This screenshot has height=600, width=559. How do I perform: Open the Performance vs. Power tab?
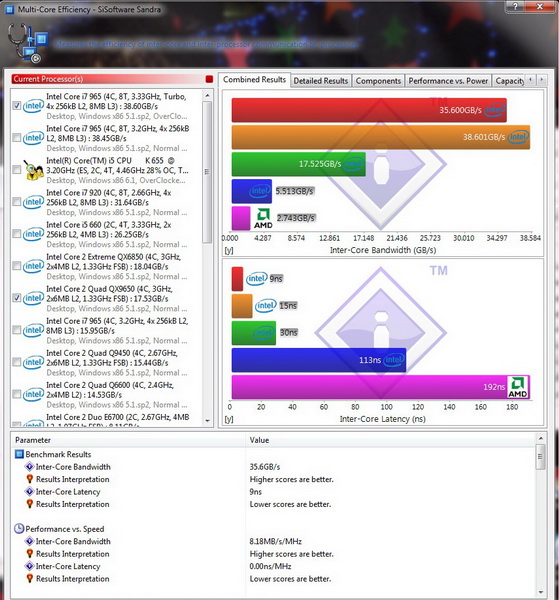(x=448, y=81)
